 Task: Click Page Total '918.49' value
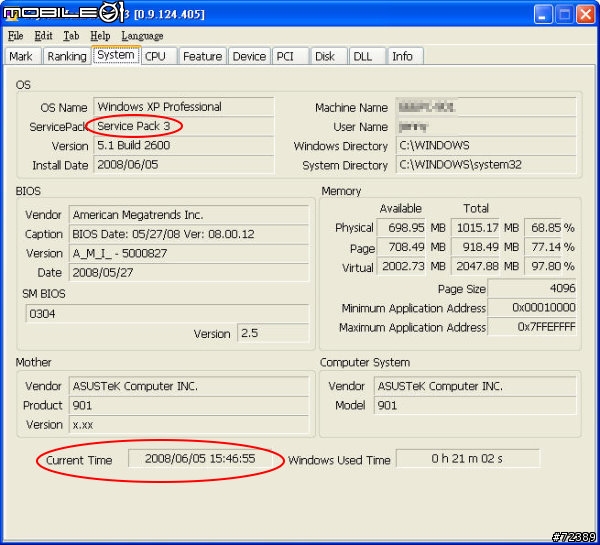point(475,247)
